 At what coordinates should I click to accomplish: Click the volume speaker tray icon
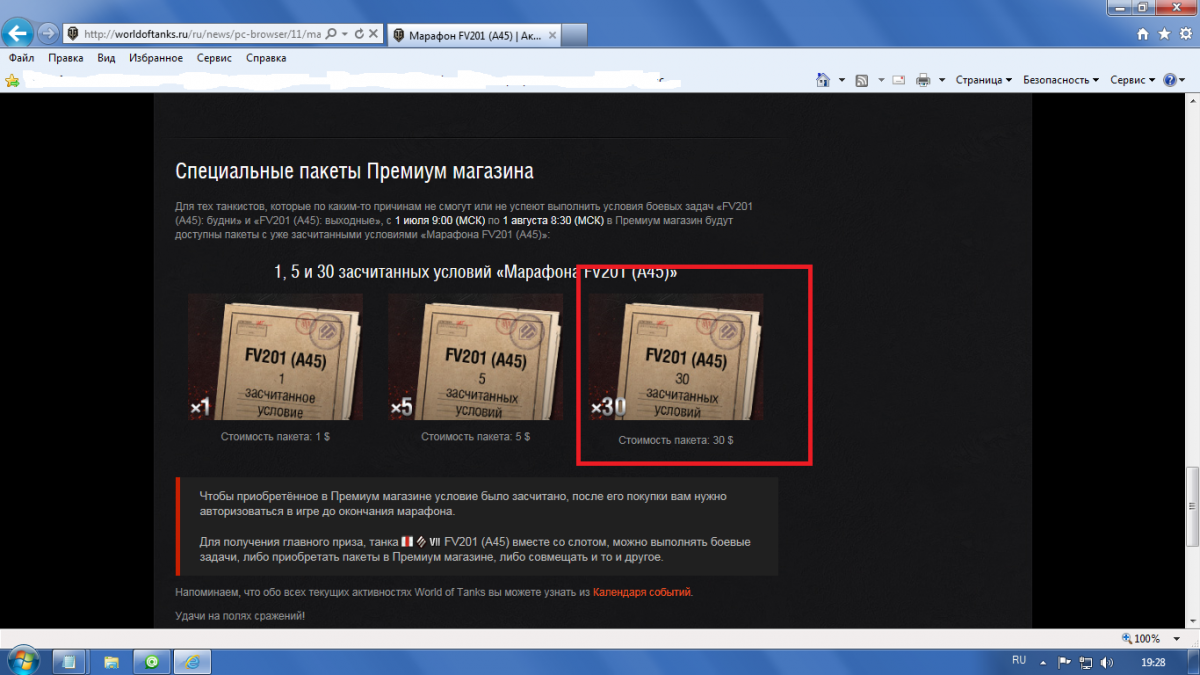click(1107, 661)
